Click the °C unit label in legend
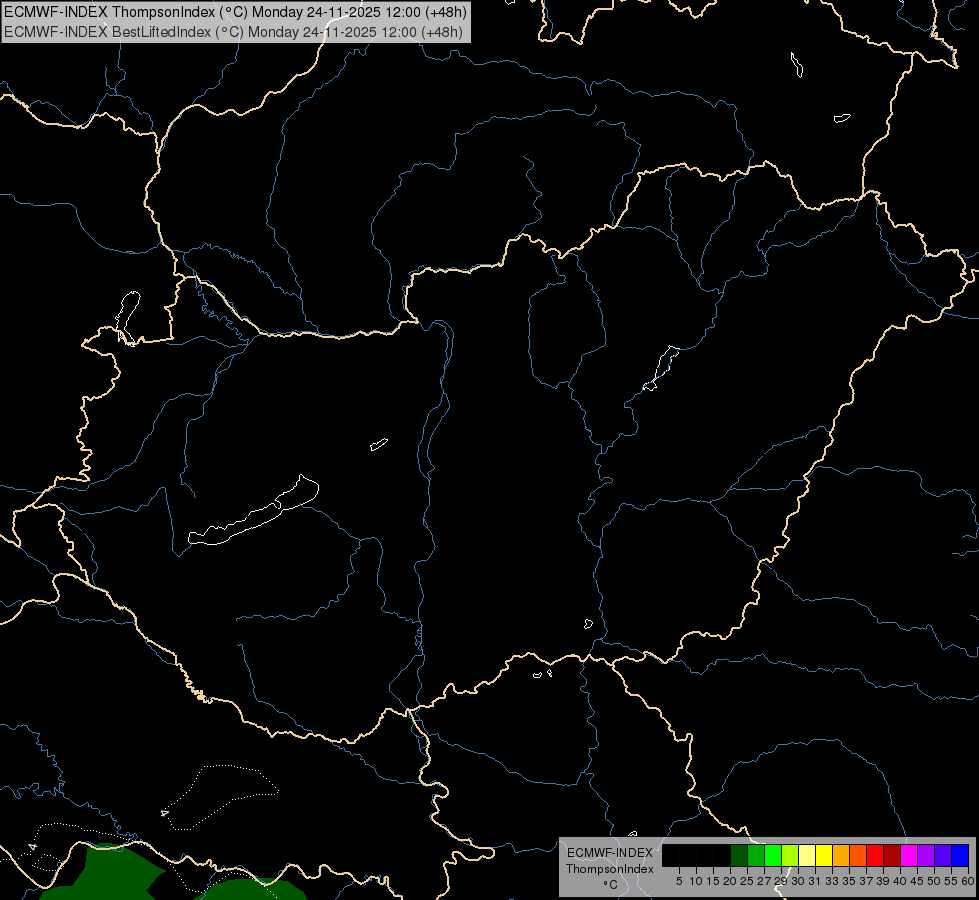The width and height of the screenshot is (979, 900). pos(611,885)
